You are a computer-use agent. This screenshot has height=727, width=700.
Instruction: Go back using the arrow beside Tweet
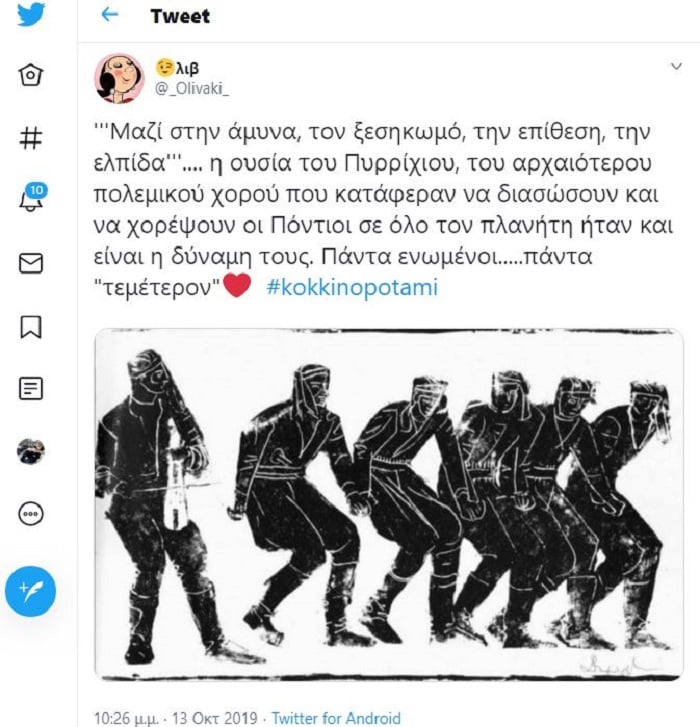pyautogui.click(x=109, y=15)
